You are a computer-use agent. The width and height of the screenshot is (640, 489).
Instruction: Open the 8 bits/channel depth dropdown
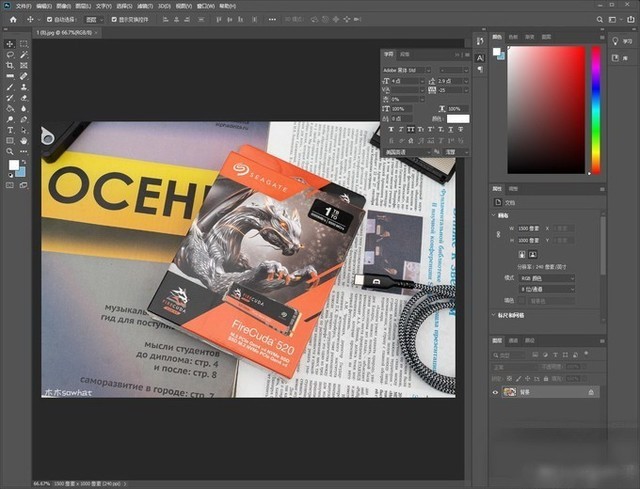pos(547,289)
